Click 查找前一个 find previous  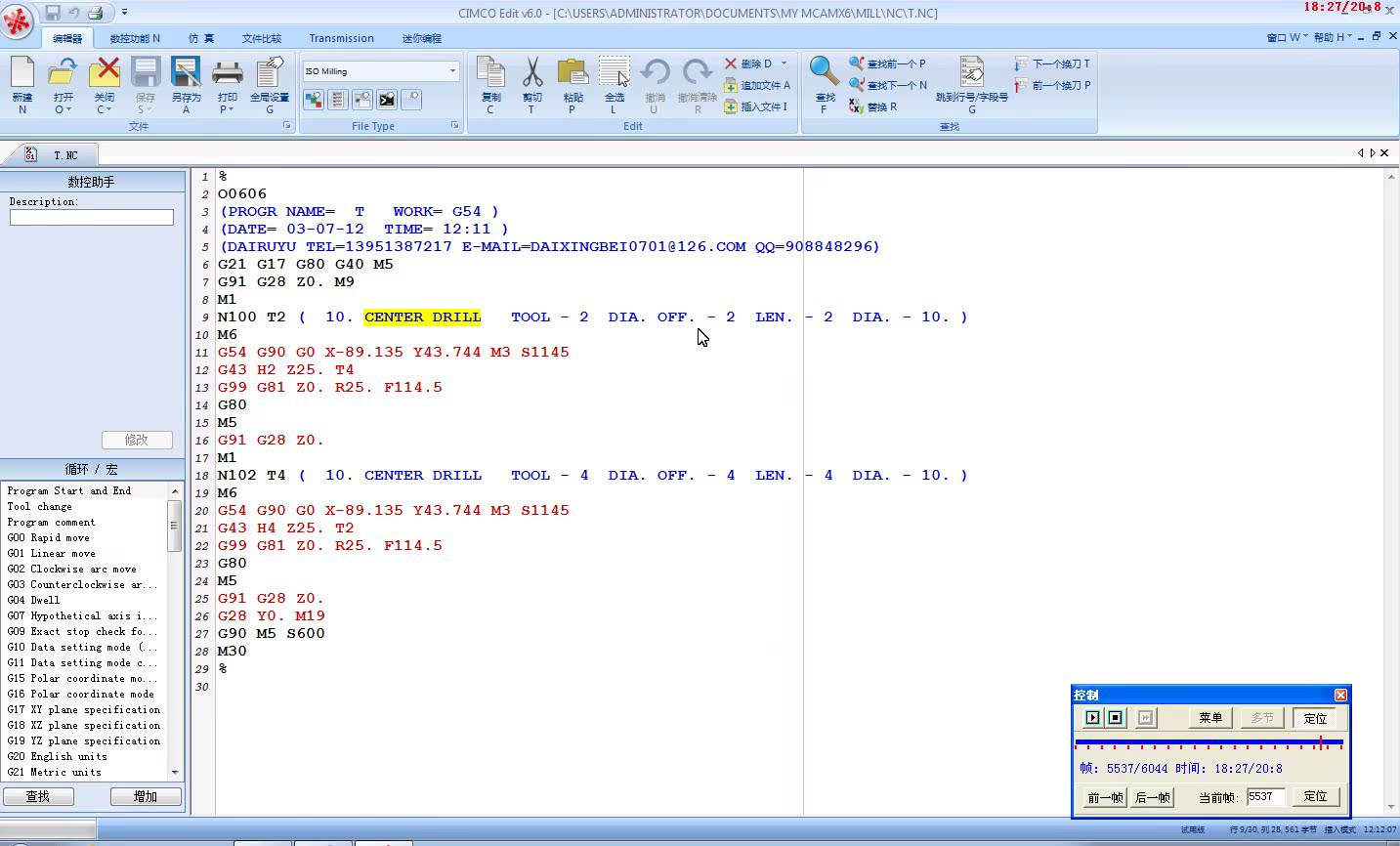(887, 63)
